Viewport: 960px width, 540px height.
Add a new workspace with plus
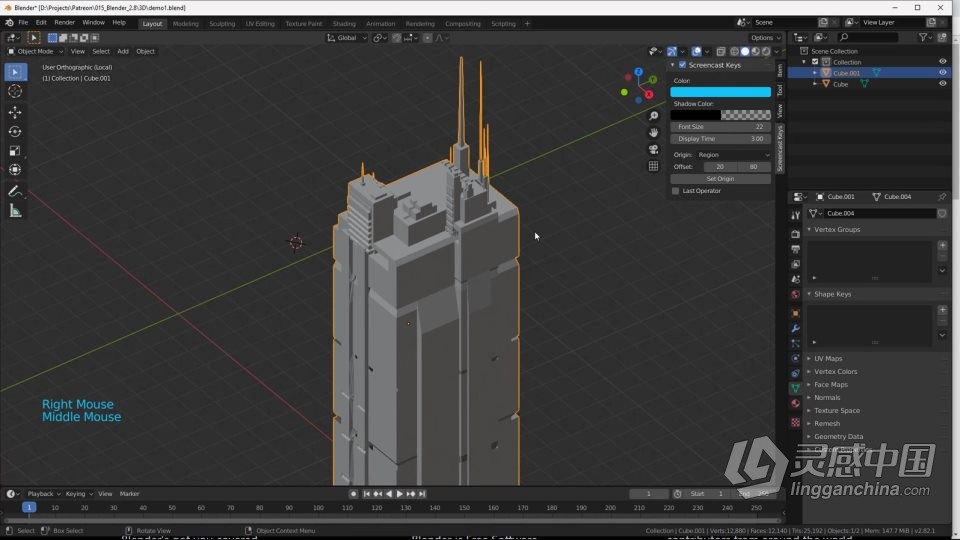527,24
